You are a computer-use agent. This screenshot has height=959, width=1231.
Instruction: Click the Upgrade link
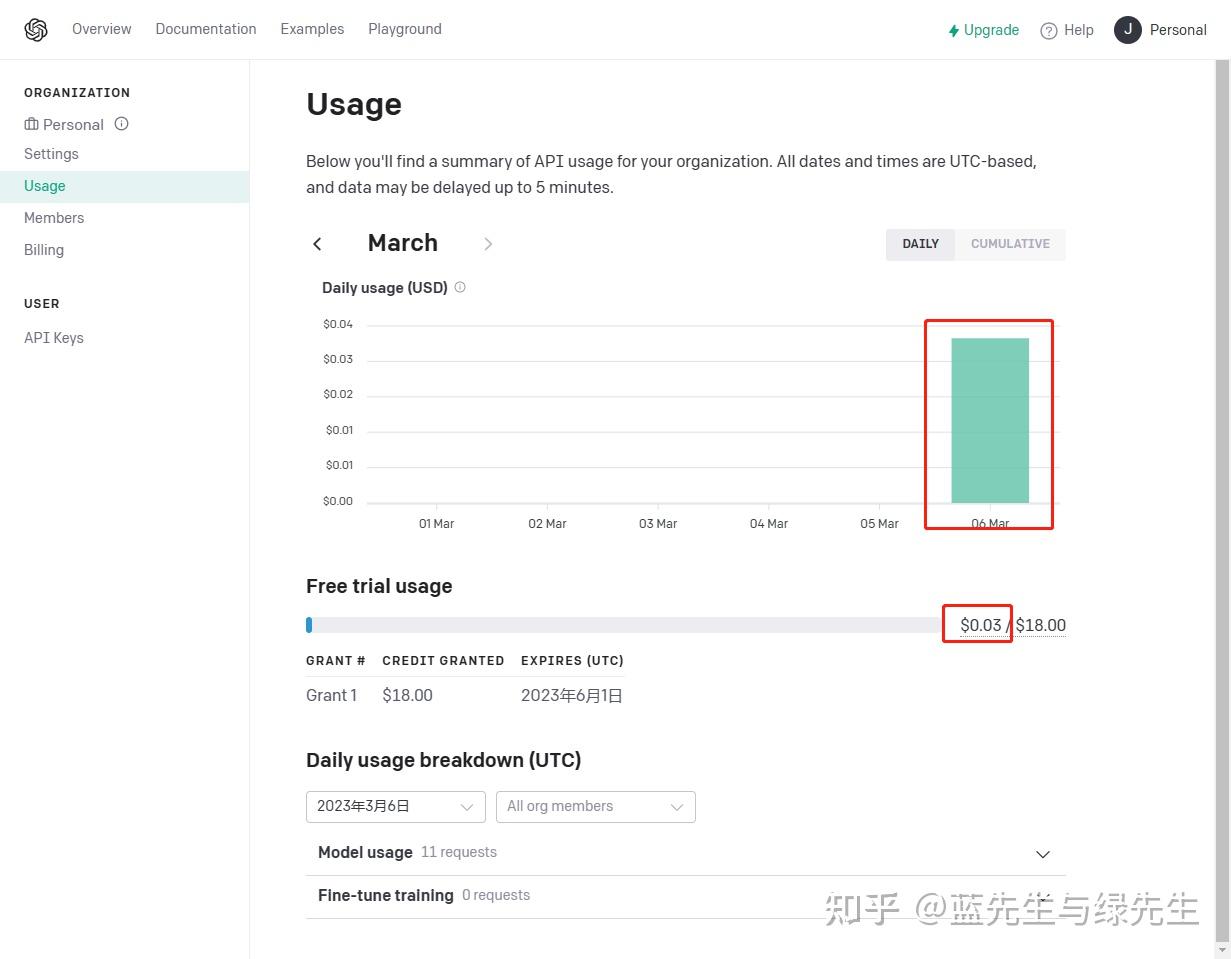991,30
